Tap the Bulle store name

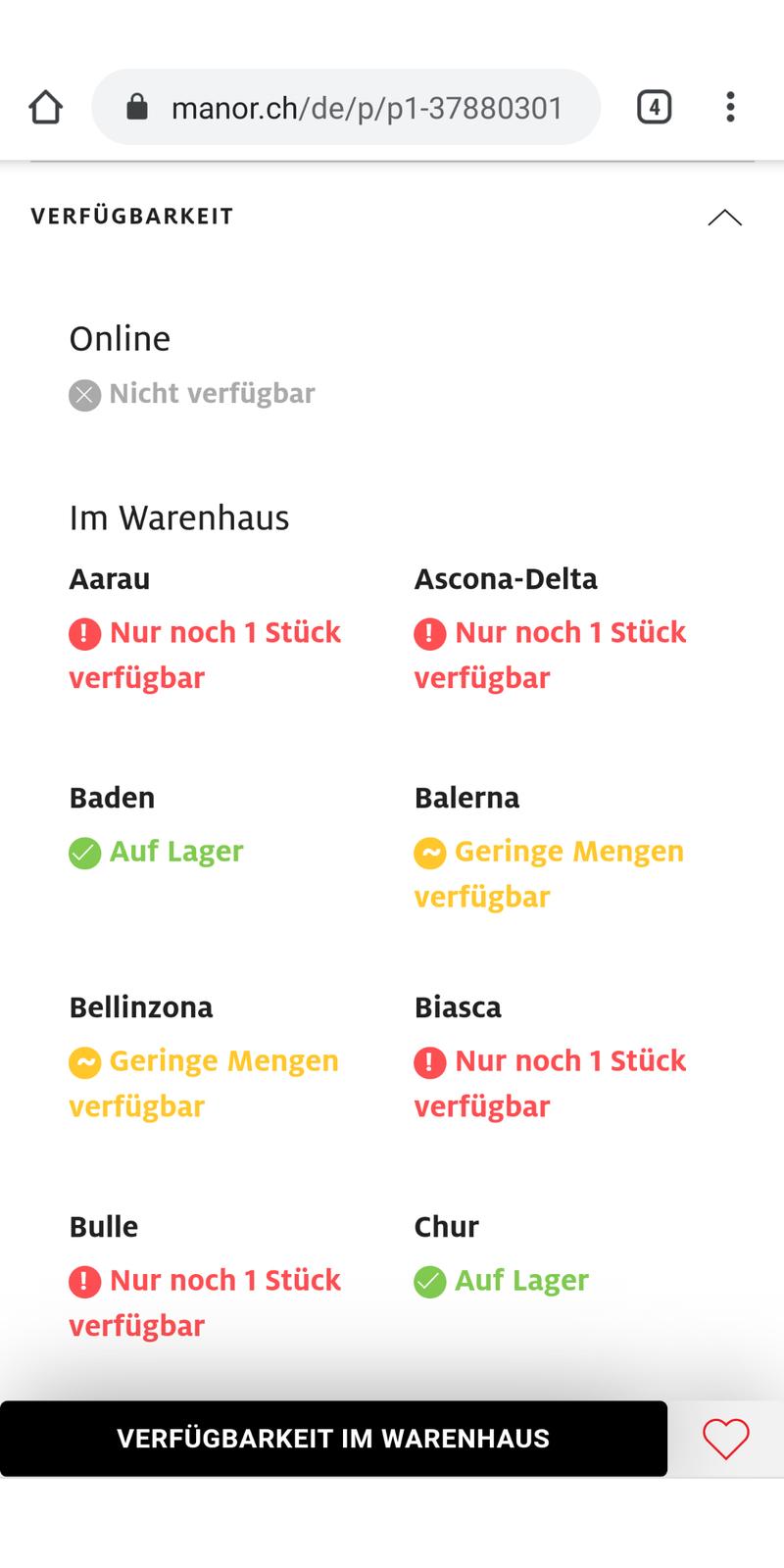tap(104, 1227)
